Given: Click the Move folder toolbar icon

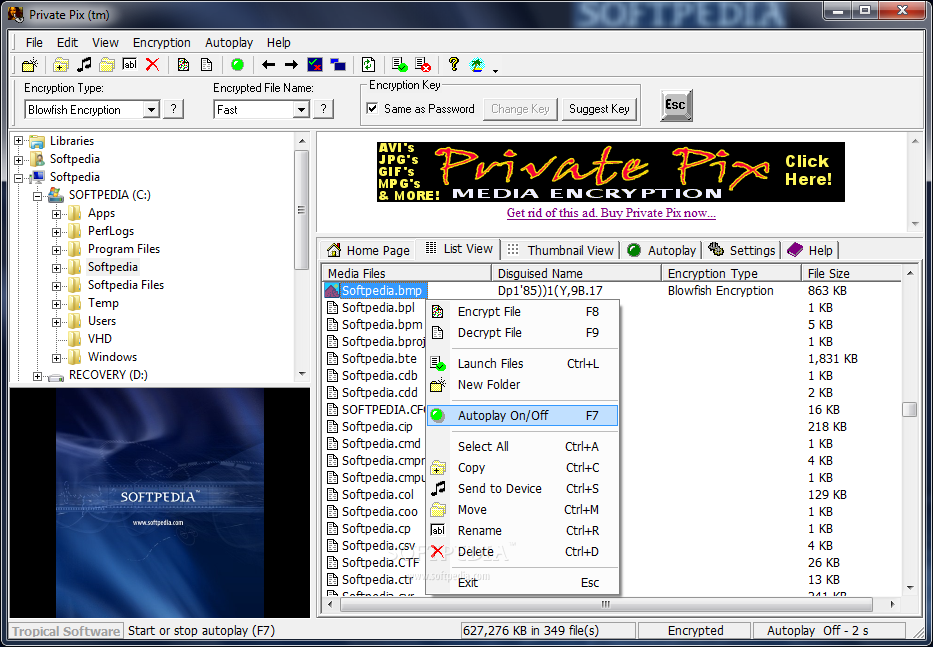Looking at the screenshot, I should [107, 64].
